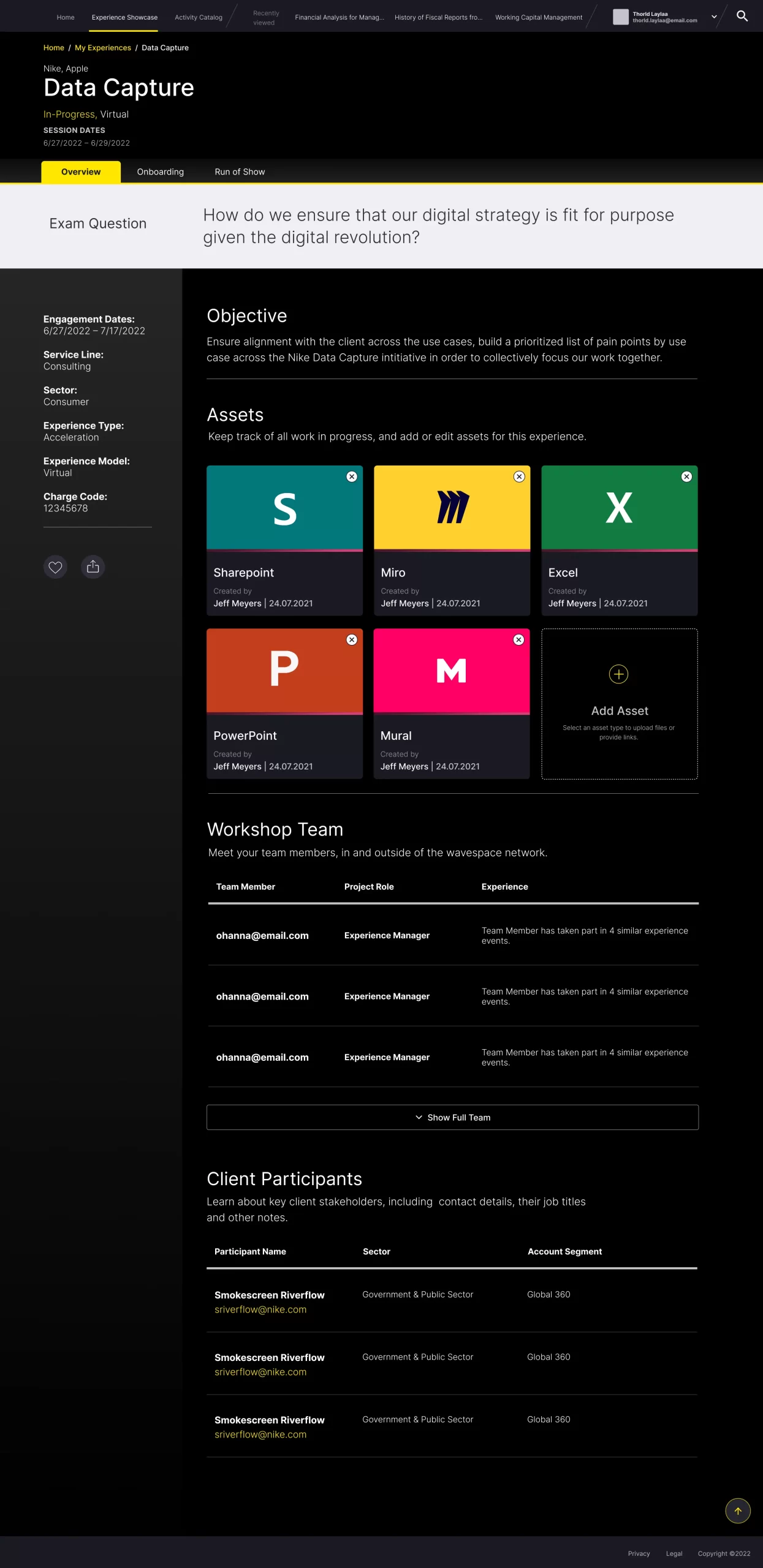The image size is (763, 1568).
Task: Remove the Miro asset card
Action: click(519, 477)
